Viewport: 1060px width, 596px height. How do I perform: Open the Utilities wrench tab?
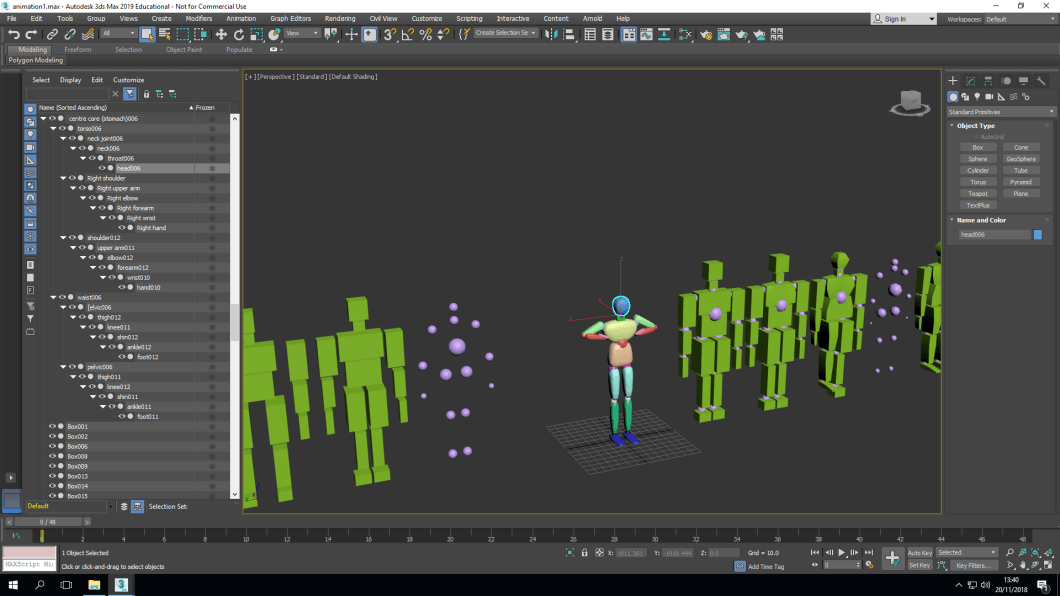[1041, 81]
